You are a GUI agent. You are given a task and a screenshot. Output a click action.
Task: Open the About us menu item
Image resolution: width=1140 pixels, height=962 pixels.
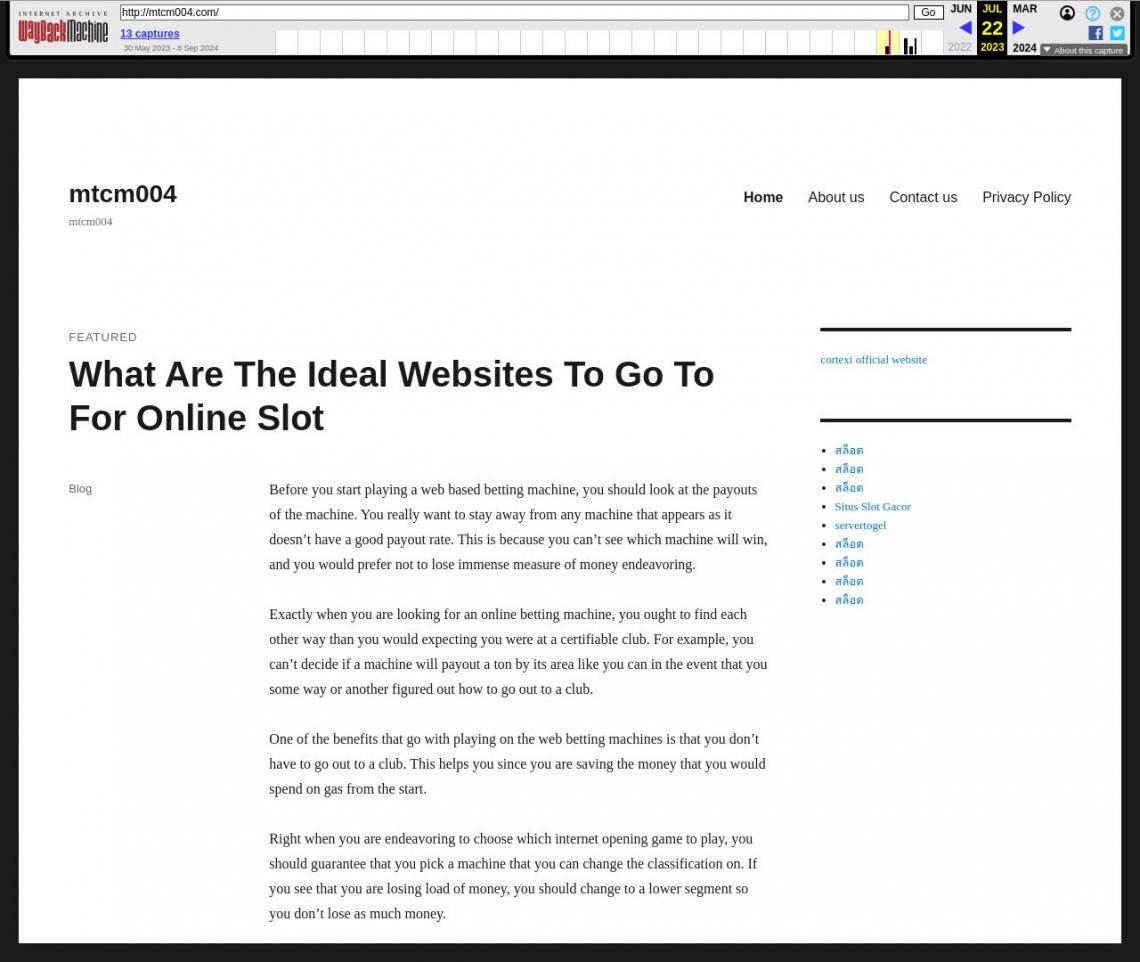[x=835, y=197]
